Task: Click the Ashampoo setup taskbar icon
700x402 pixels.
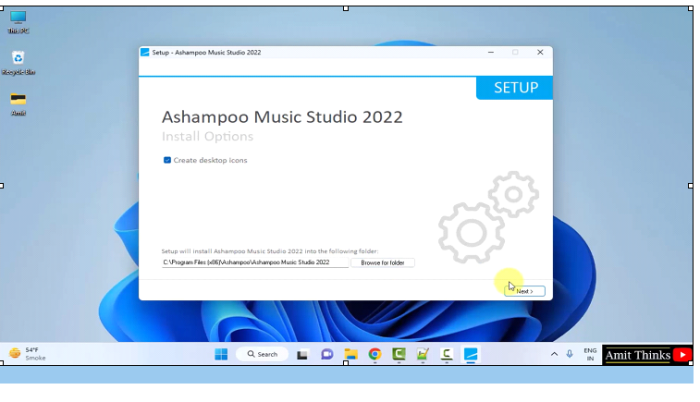Action: click(x=471, y=354)
